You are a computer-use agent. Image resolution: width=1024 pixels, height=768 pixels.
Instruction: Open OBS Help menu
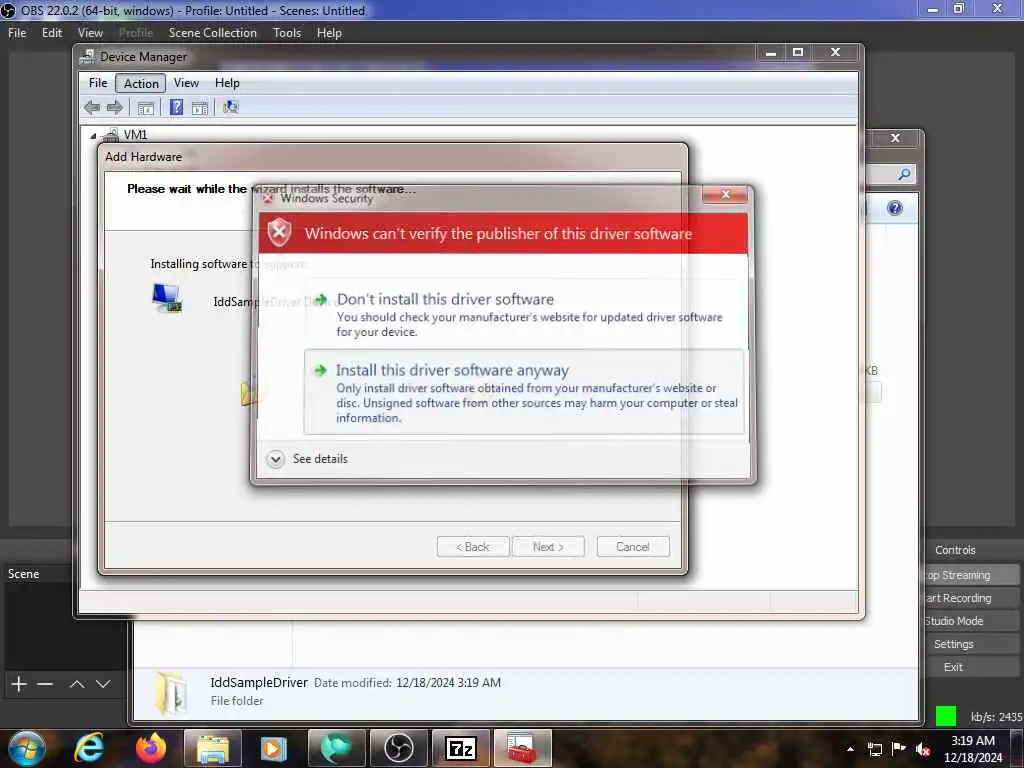[329, 33]
